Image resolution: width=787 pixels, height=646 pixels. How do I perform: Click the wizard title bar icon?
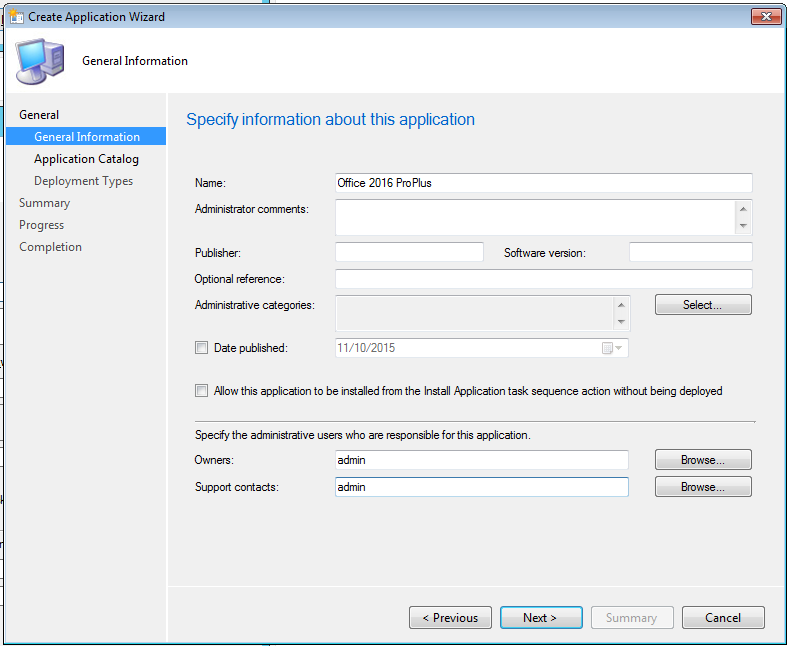pyautogui.click(x=16, y=17)
